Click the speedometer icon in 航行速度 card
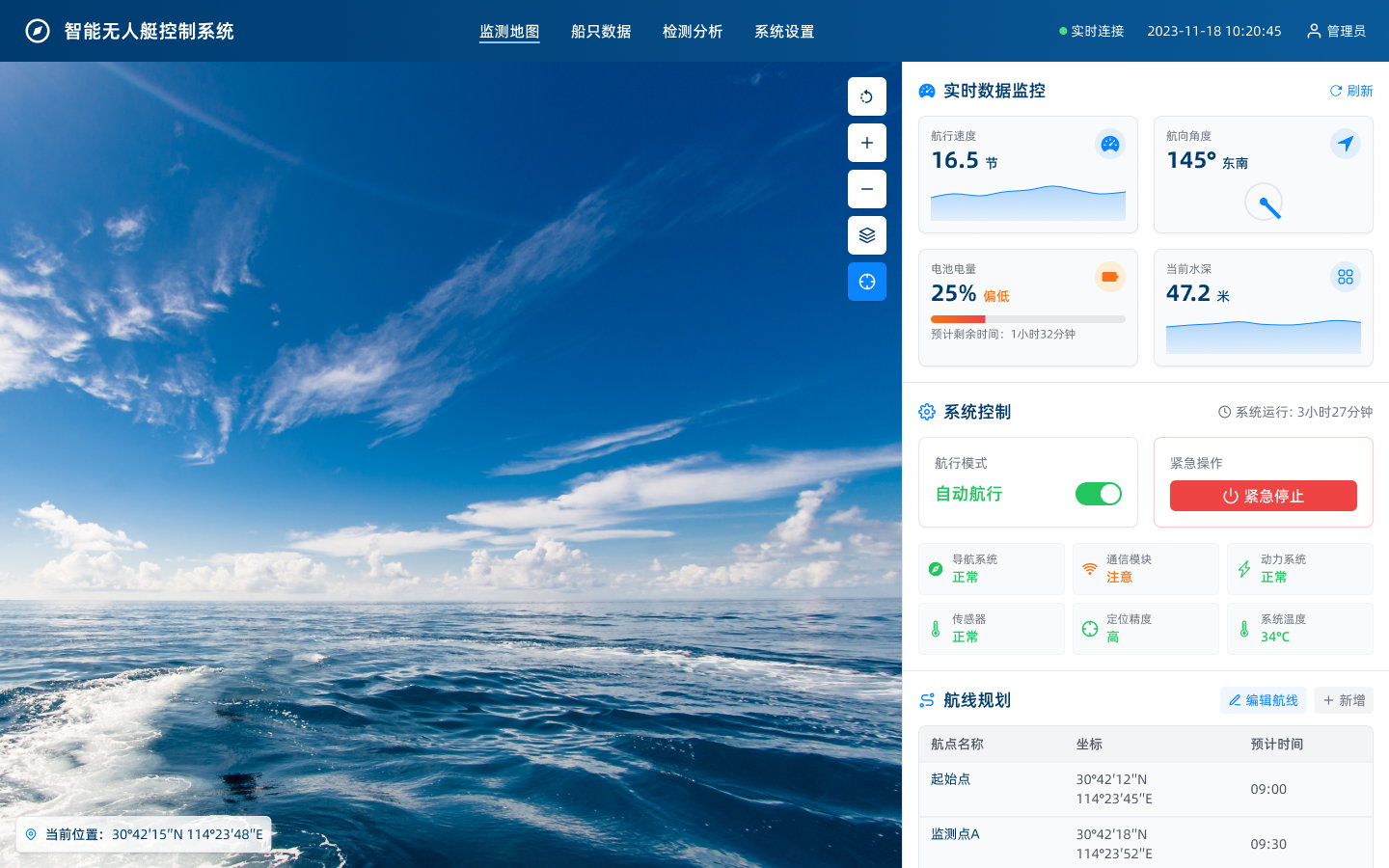The image size is (1389, 868). tap(1110, 144)
